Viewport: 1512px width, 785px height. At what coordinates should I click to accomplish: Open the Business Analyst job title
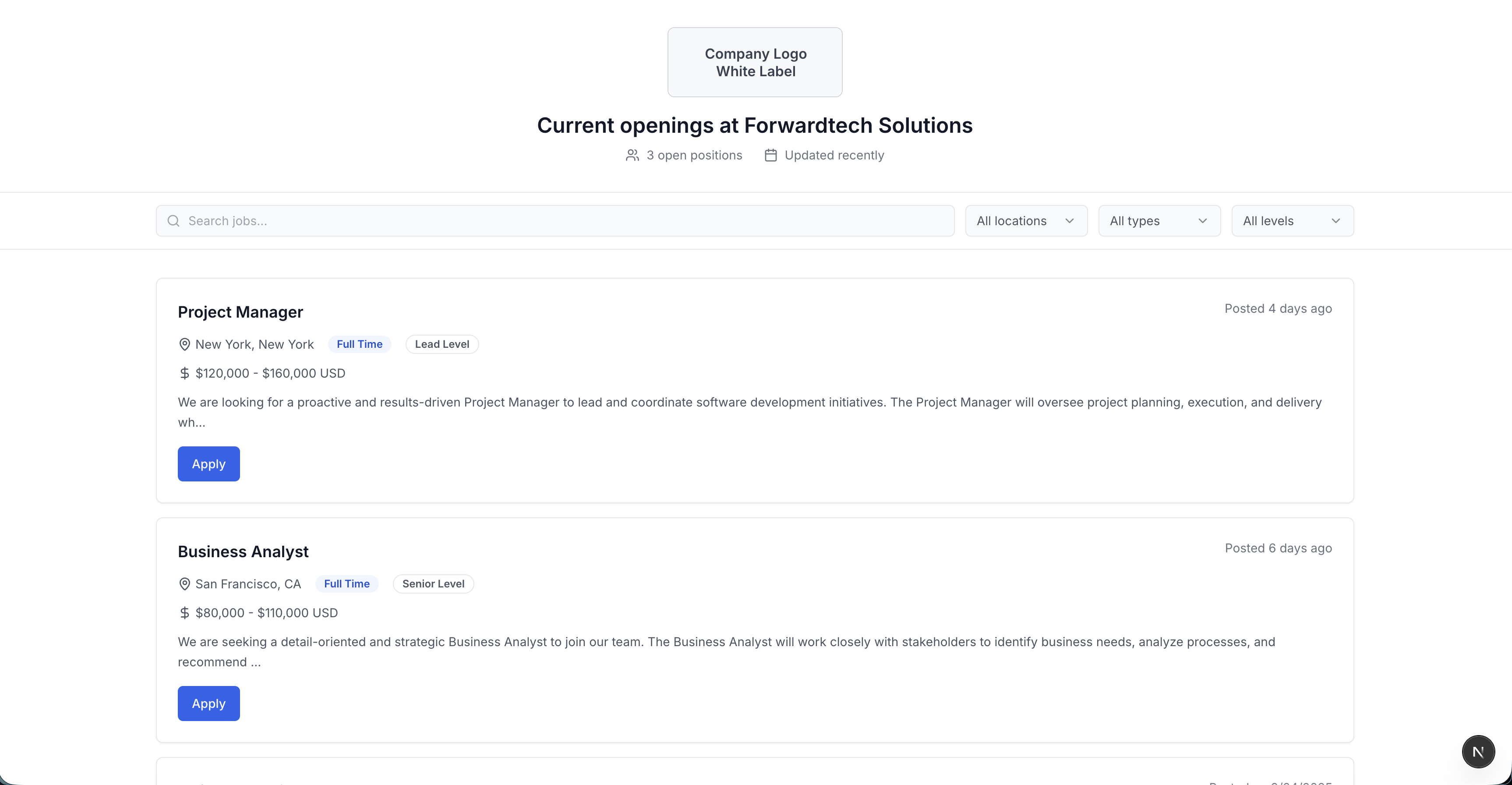pos(243,552)
